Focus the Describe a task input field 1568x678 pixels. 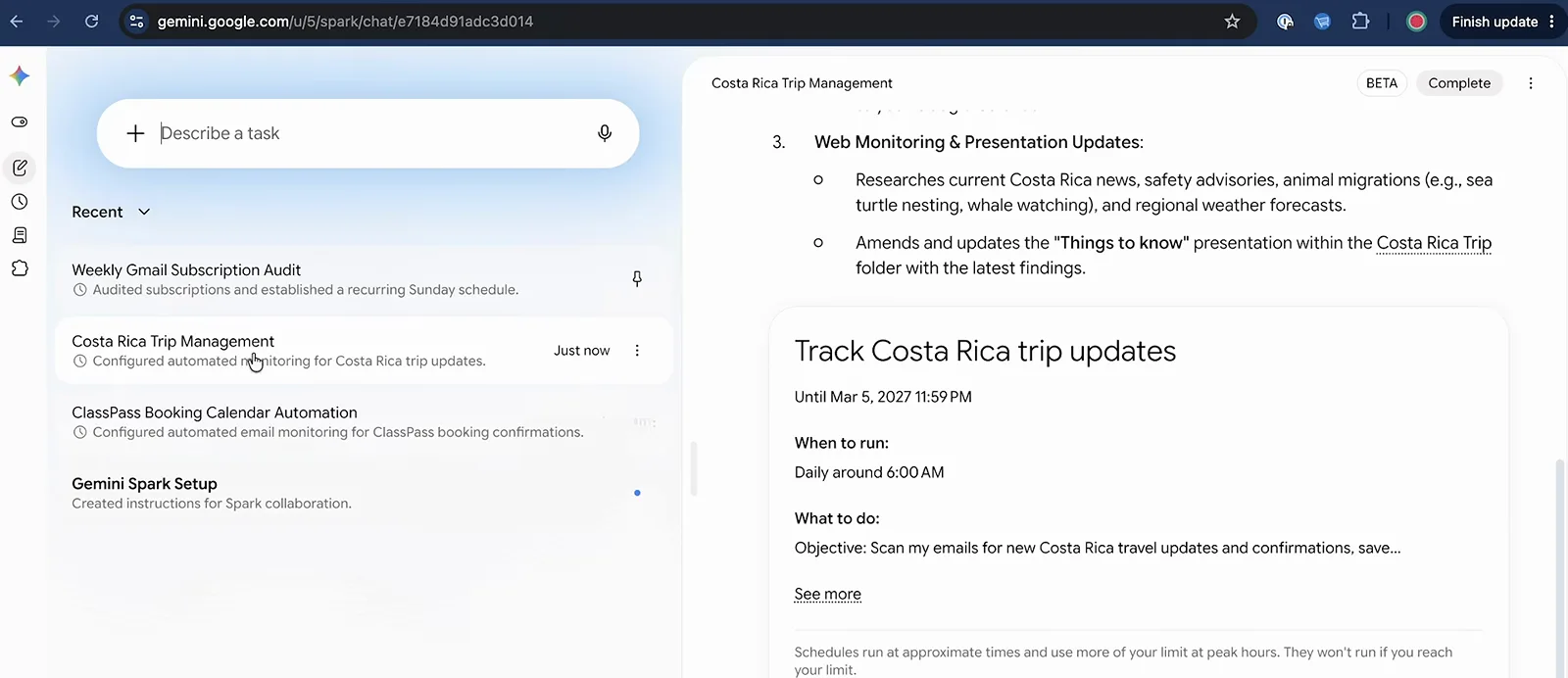coord(367,133)
